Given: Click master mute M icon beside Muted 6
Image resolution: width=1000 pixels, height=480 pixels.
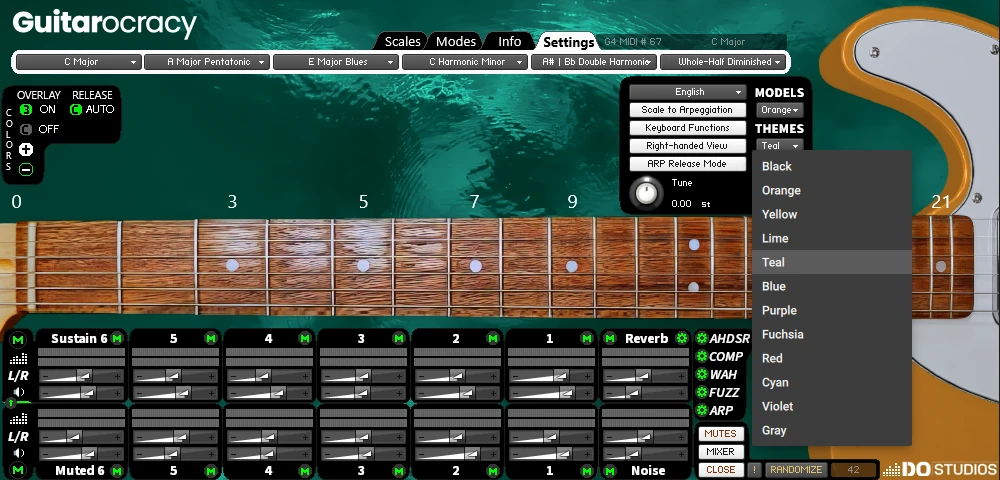Looking at the screenshot, I should click(x=18, y=470).
